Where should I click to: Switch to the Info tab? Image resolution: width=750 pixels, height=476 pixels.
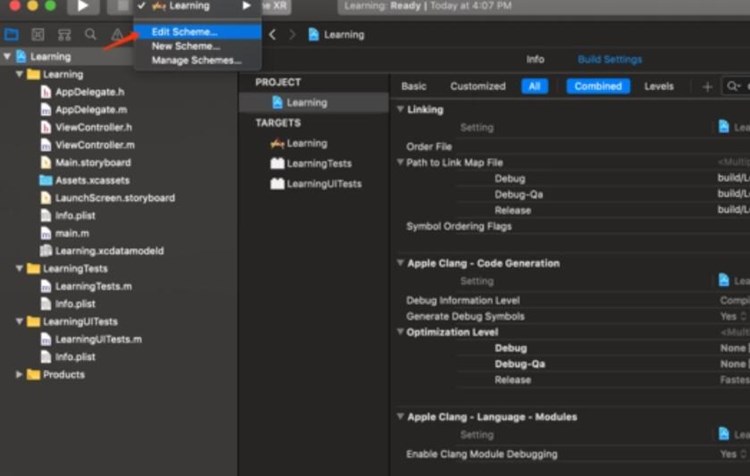tap(535, 59)
